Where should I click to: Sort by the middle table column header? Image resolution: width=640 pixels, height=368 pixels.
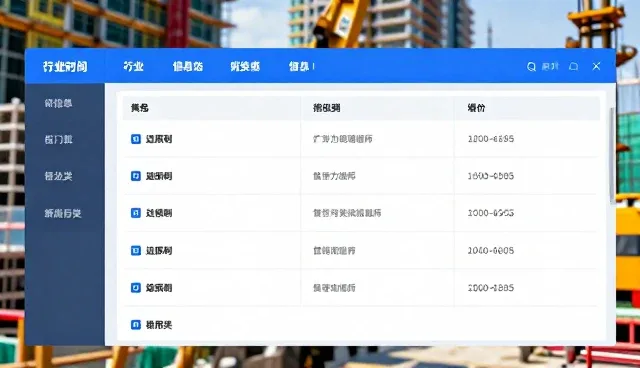click(x=327, y=108)
